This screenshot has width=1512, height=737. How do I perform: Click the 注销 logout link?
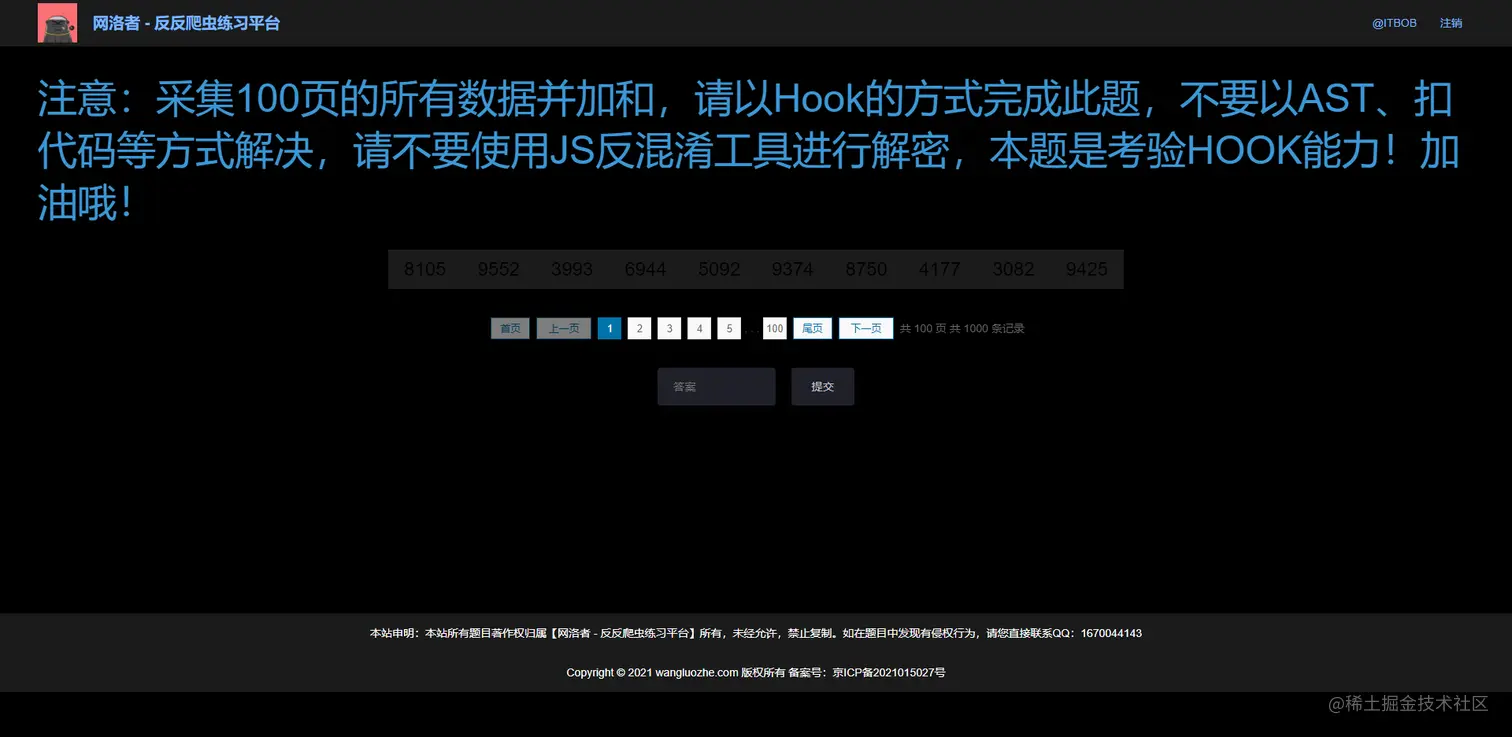[1451, 23]
